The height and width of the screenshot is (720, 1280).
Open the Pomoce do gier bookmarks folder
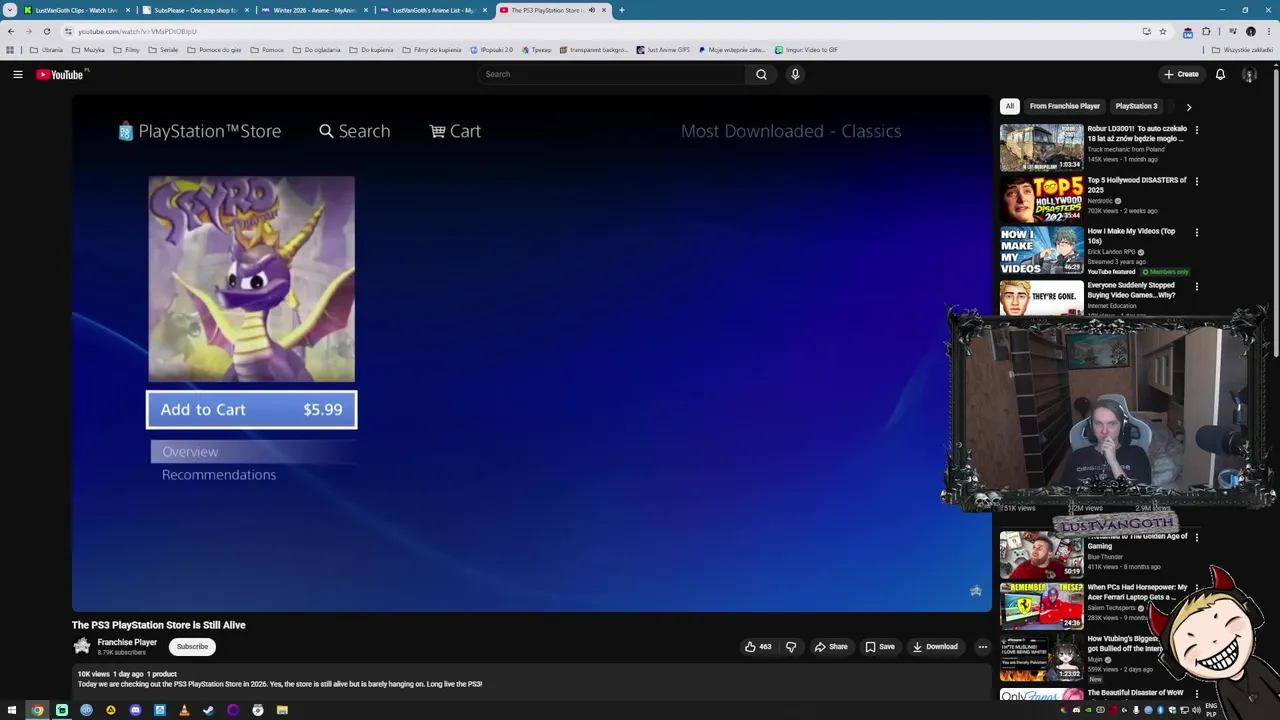(x=214, y=49)
